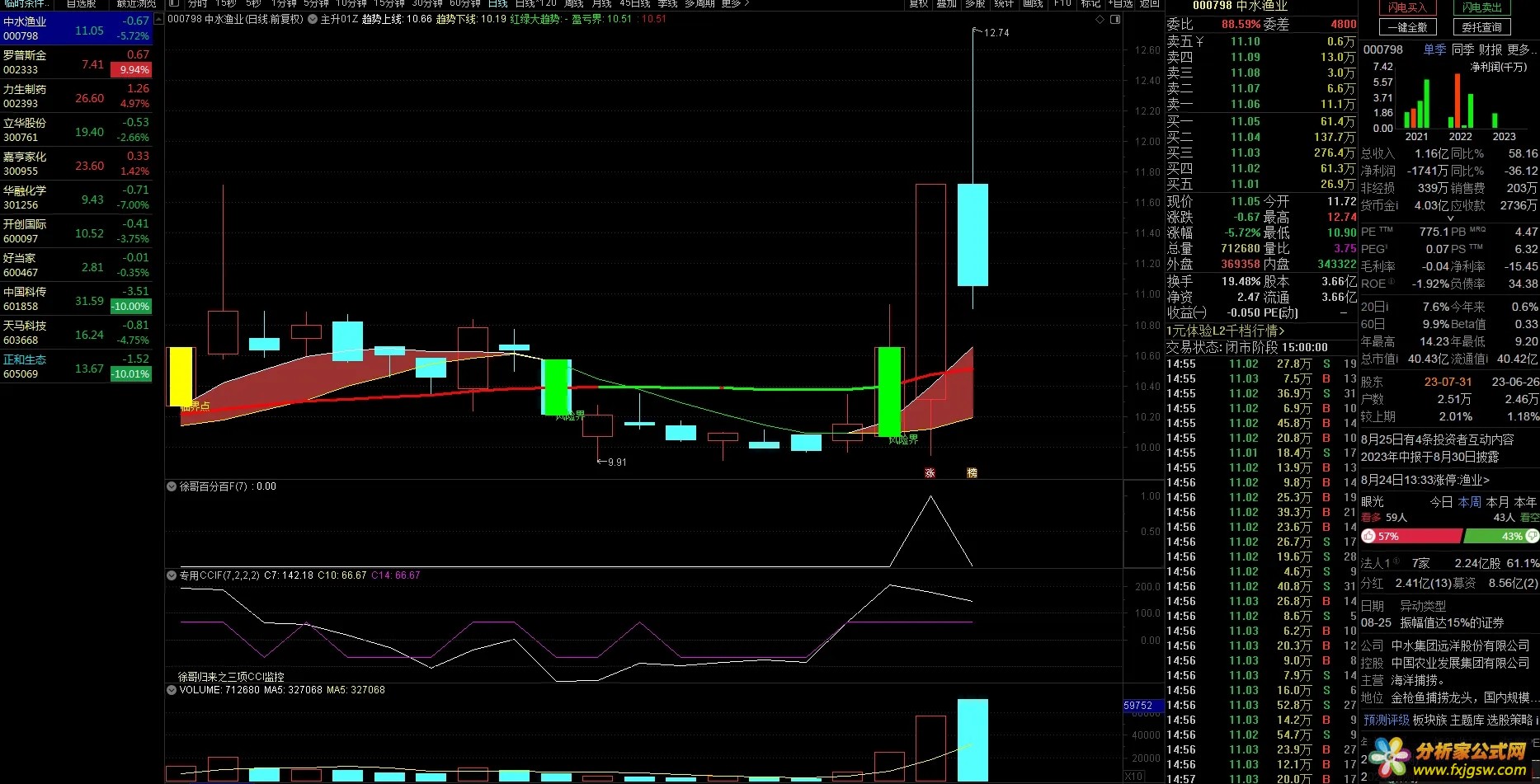The height and width of the screenshot is (784, 1540).
Task: Click the 涨 marker below the candlestick
Action: 930,473
